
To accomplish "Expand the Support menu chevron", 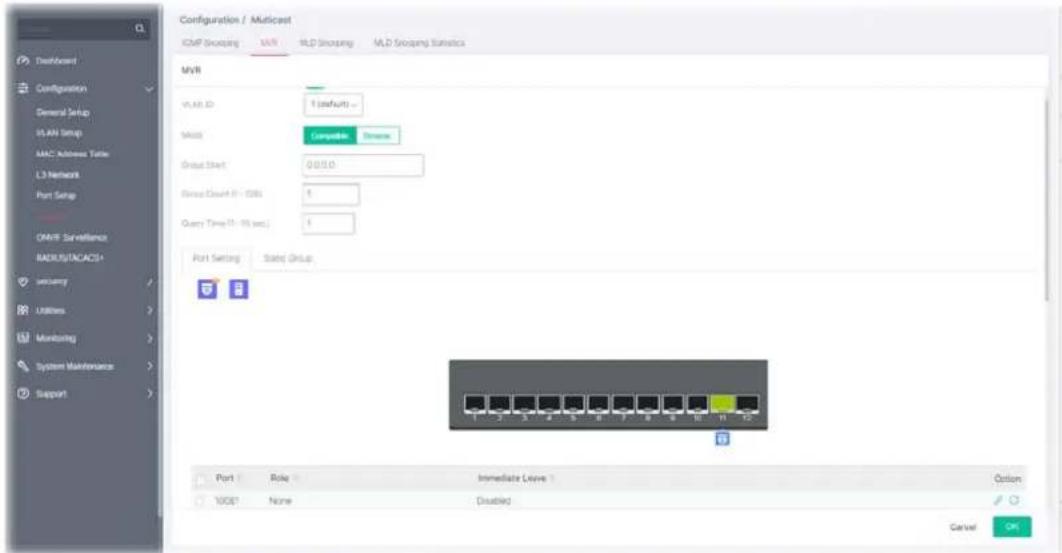I will click(150, 394).
